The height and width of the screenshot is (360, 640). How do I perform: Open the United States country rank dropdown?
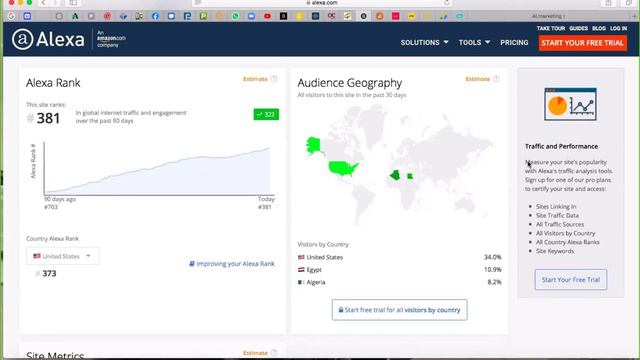pos(62,256)
